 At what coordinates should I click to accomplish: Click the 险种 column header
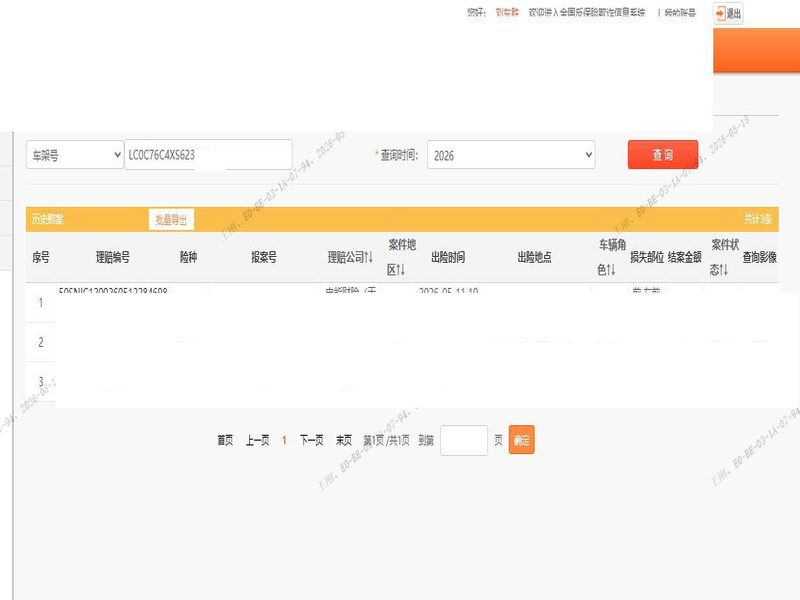point(188,257)
